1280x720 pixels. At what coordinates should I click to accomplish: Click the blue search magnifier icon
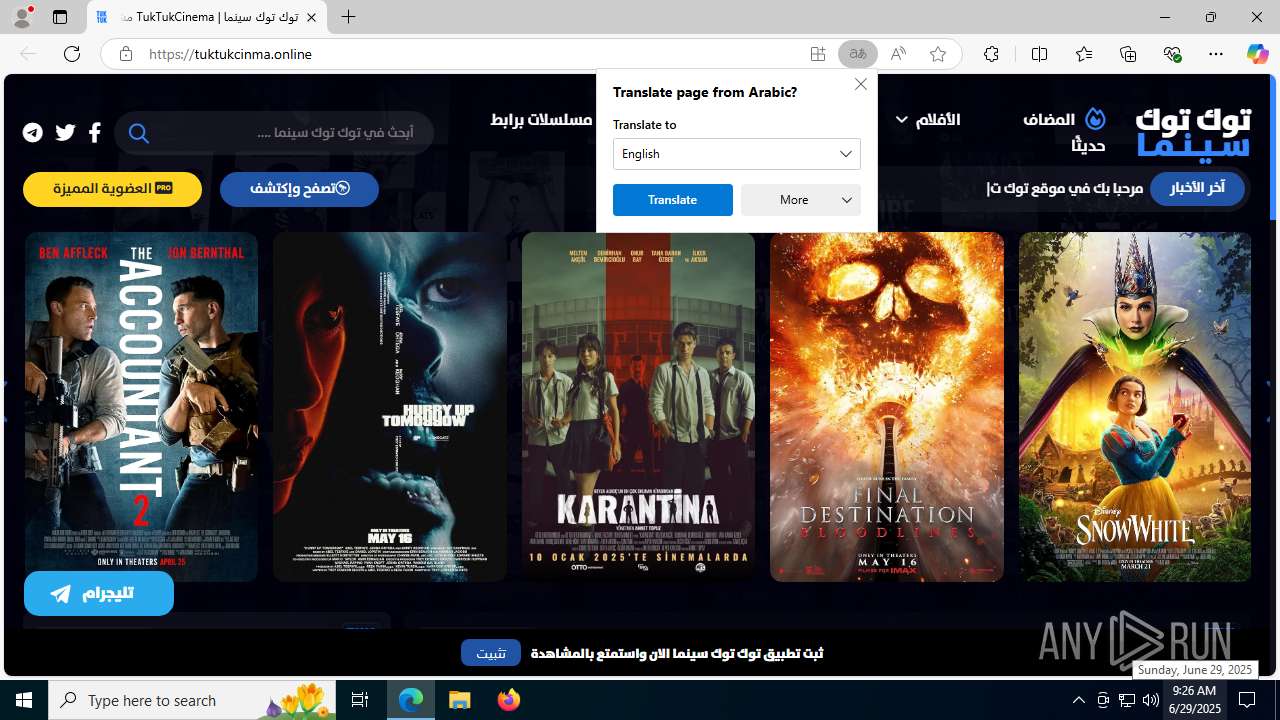pos(139,133)
